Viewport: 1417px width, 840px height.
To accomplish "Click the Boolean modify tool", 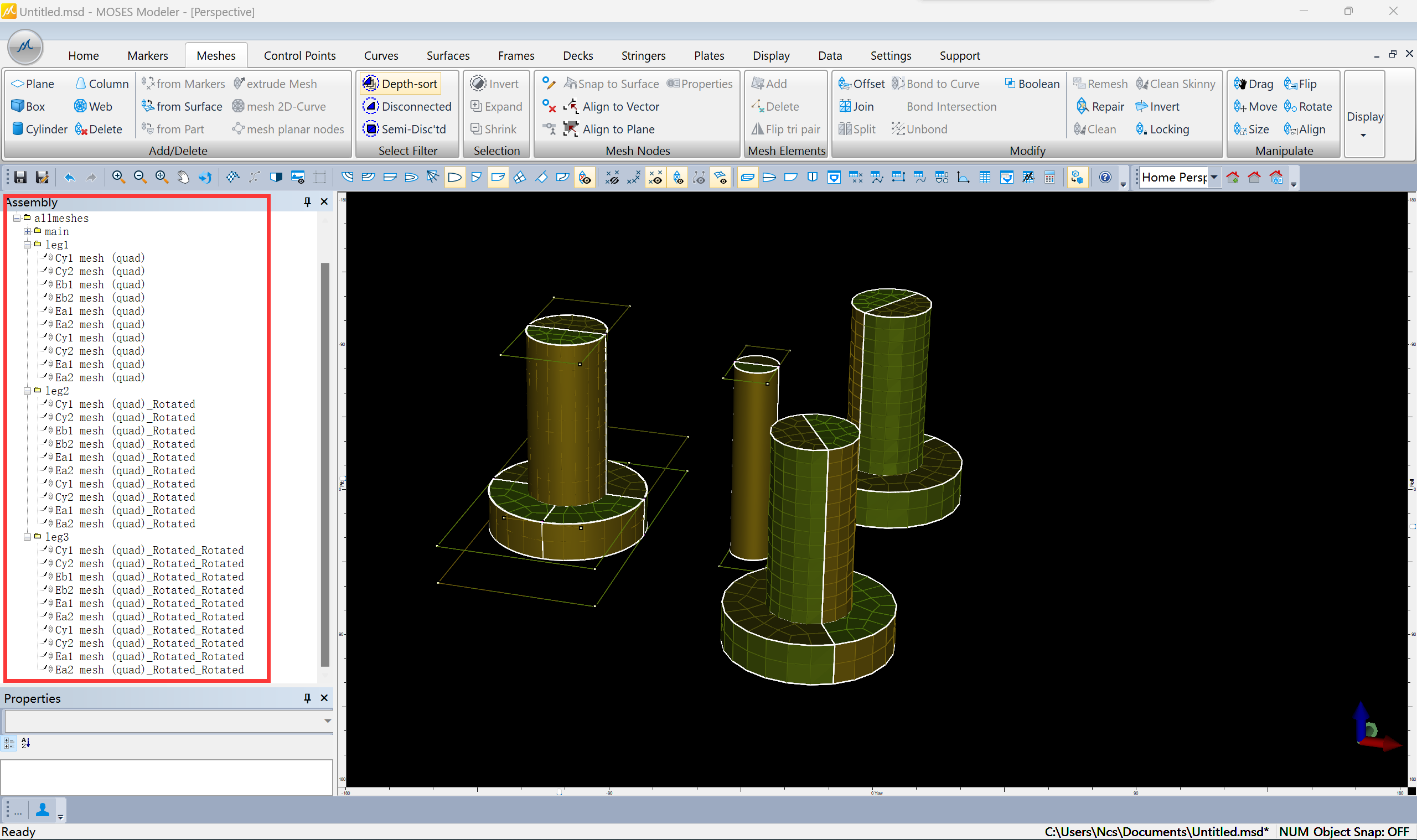I will (1031, 84).
